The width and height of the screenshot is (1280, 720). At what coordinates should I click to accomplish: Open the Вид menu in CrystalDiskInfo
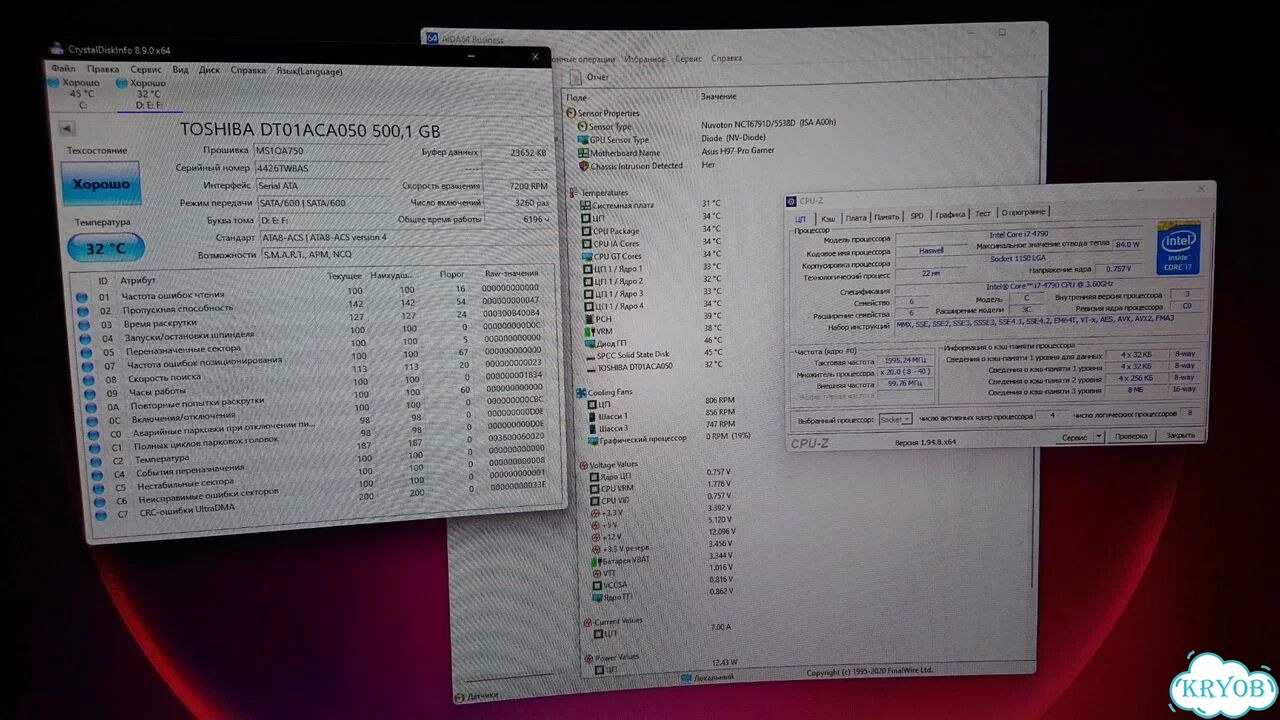coord(180,70)
